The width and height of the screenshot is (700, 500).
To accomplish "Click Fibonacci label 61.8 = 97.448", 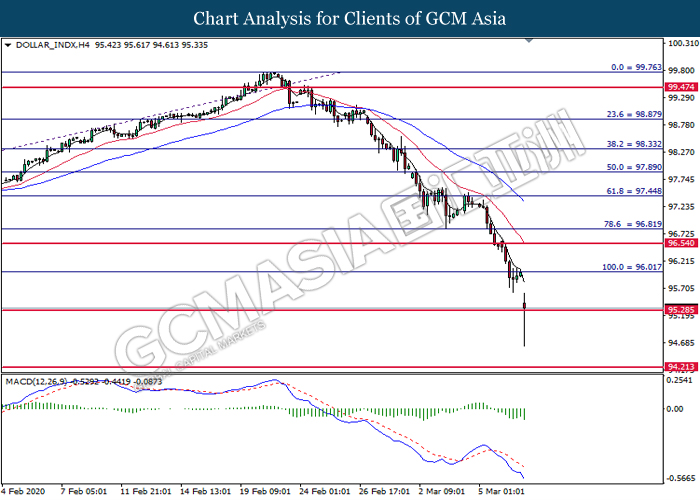I will (x=634, y=191).
